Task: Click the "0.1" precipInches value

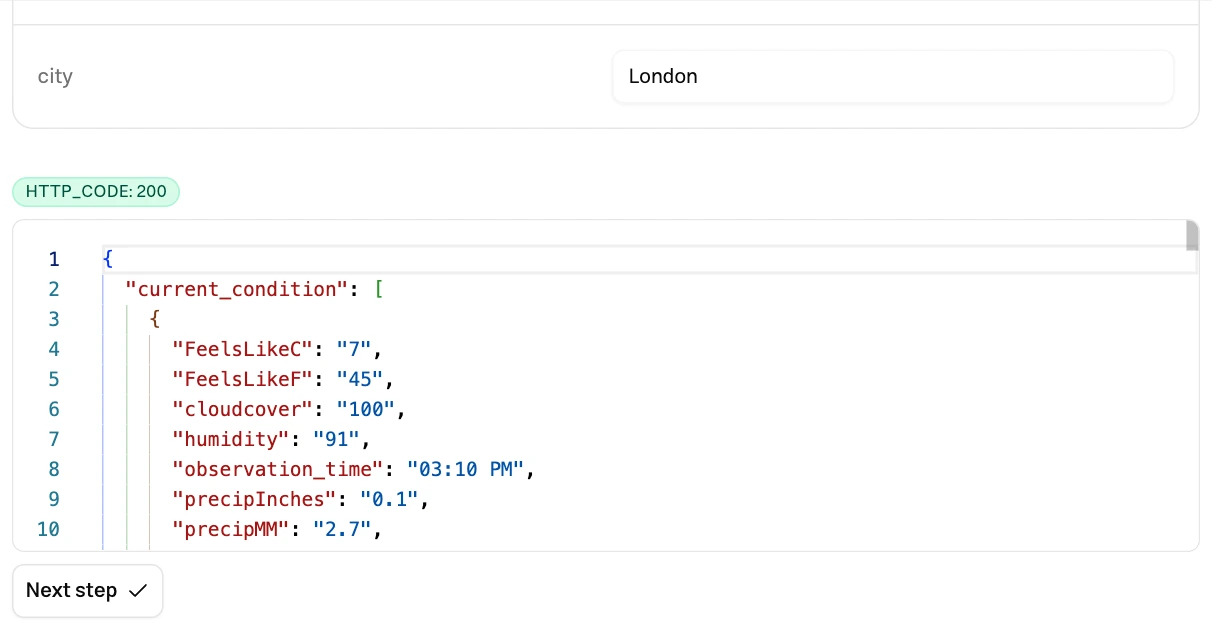Action: pos(390,500)
